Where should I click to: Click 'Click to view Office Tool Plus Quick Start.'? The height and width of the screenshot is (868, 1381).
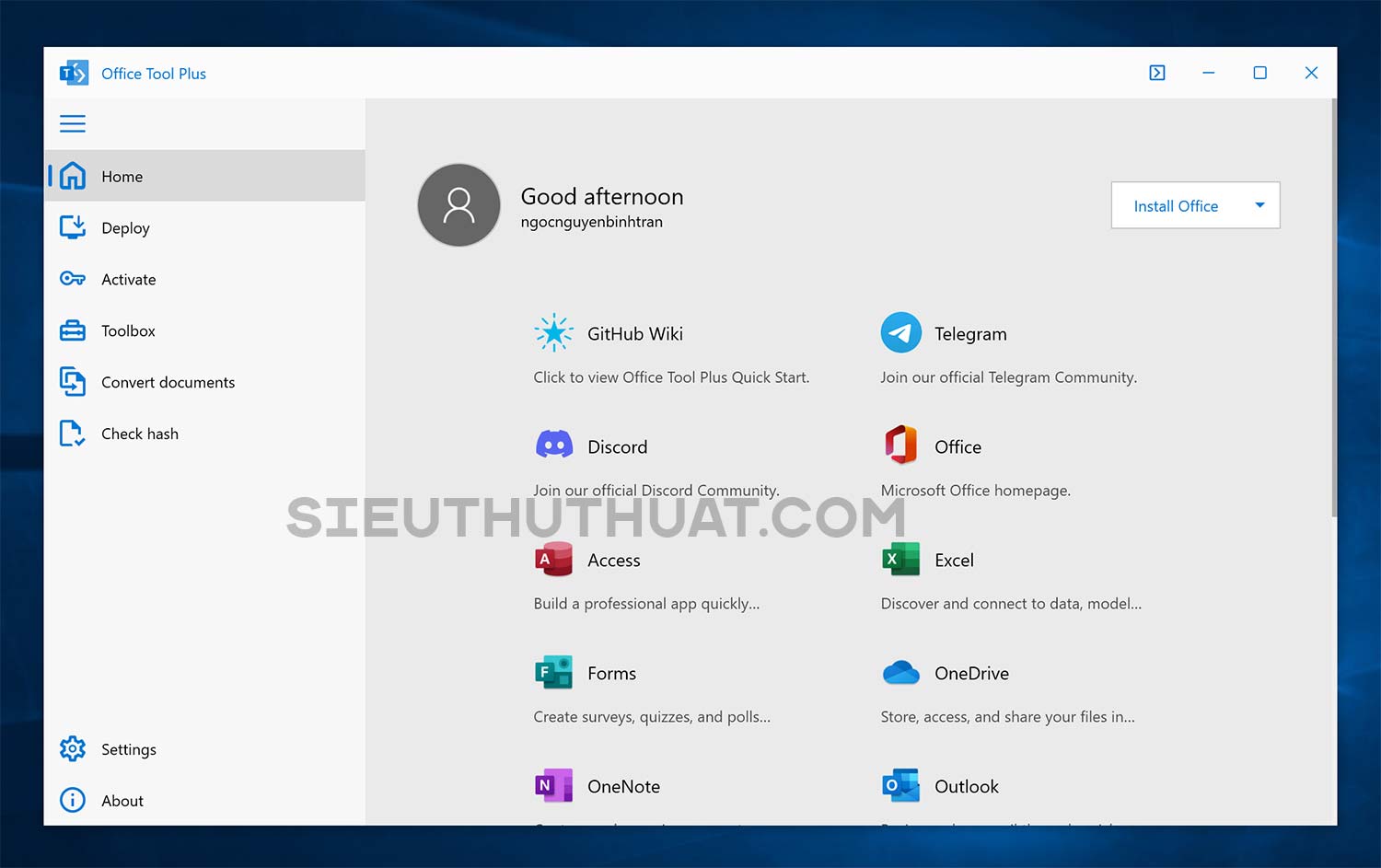click(671, 377)
